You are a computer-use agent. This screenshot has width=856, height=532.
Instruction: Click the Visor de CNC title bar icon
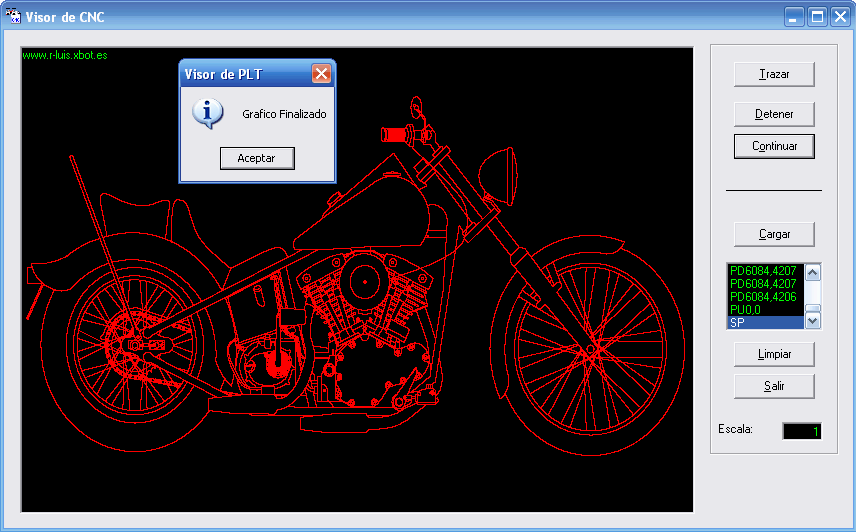coord(13,16)
